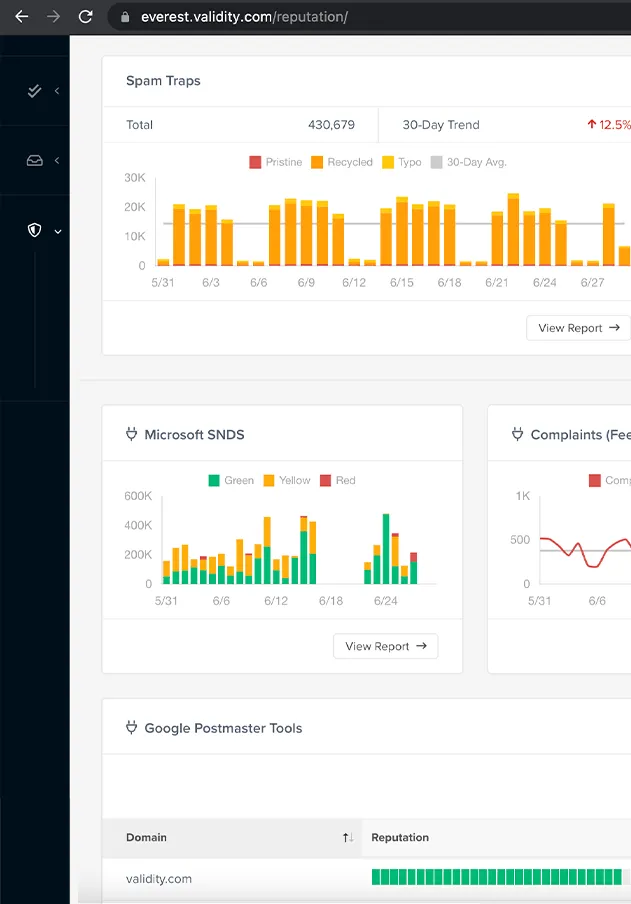Open the double-checkmark sidebar icon
631x904 pixels.
(x=35, y=91)
